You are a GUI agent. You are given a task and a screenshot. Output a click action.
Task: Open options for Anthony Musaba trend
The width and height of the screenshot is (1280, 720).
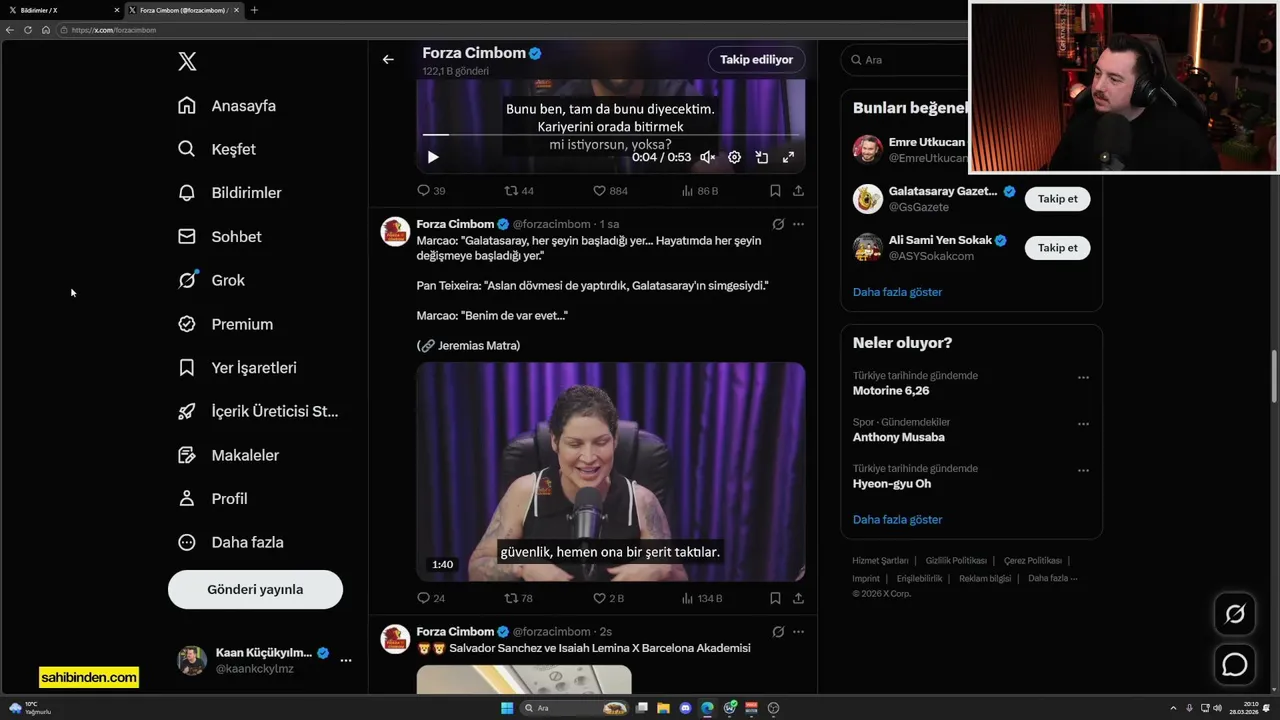1083,424
